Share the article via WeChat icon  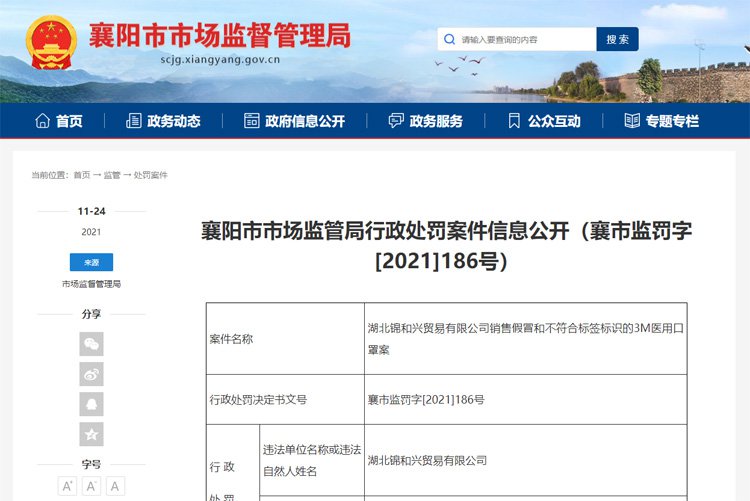[x=91, y=344]
